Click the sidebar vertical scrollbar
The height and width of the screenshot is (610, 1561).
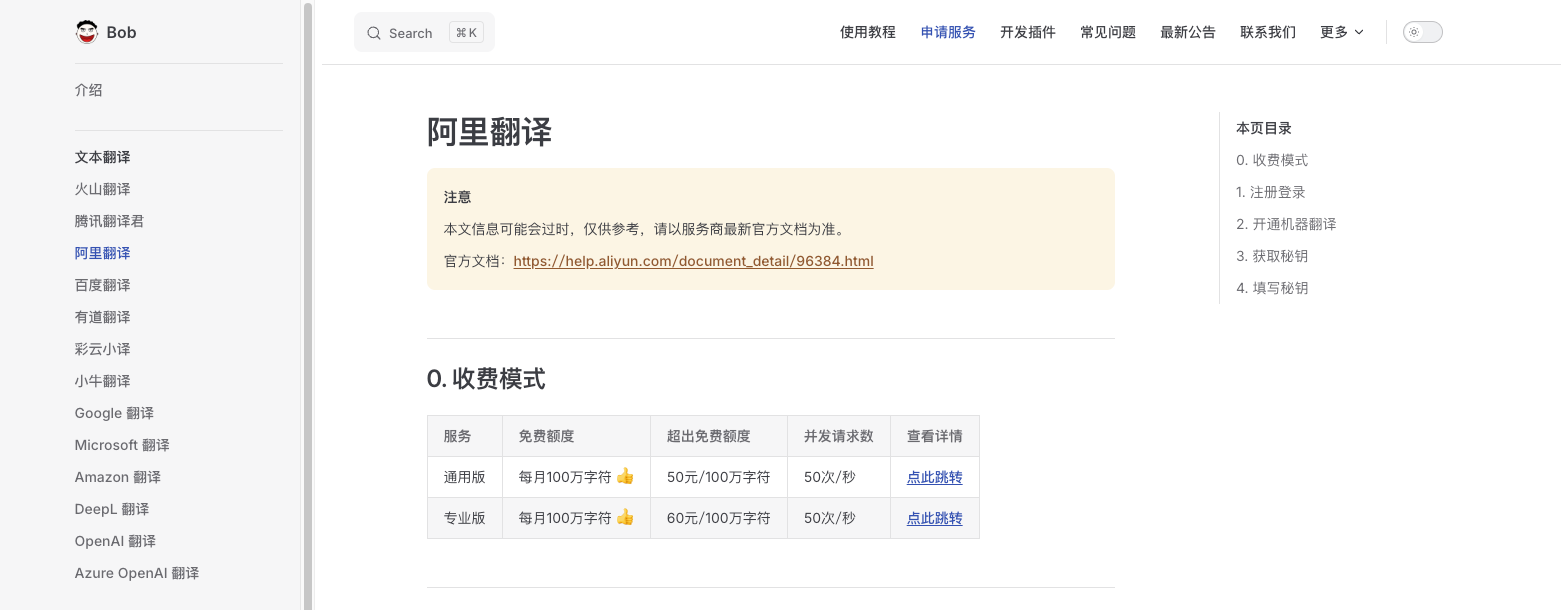(308, 305)
